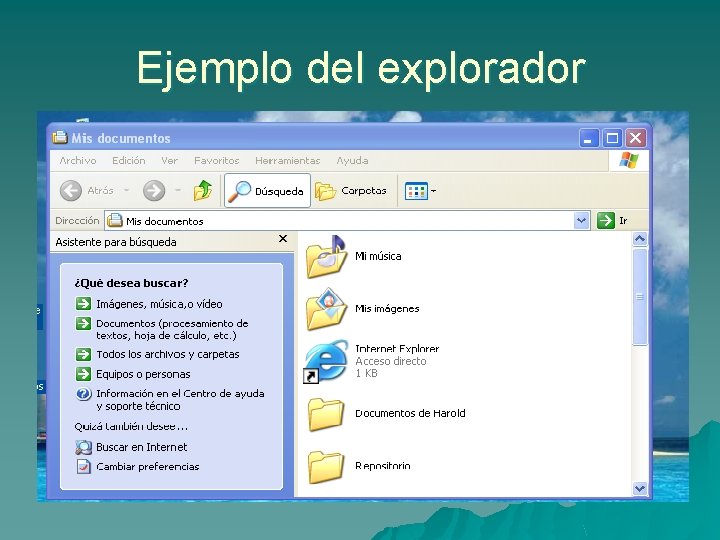Viewport: 720px width, 540px height.
Task: Click the Cambiar preferencias checklist icon
Action: 83,467
